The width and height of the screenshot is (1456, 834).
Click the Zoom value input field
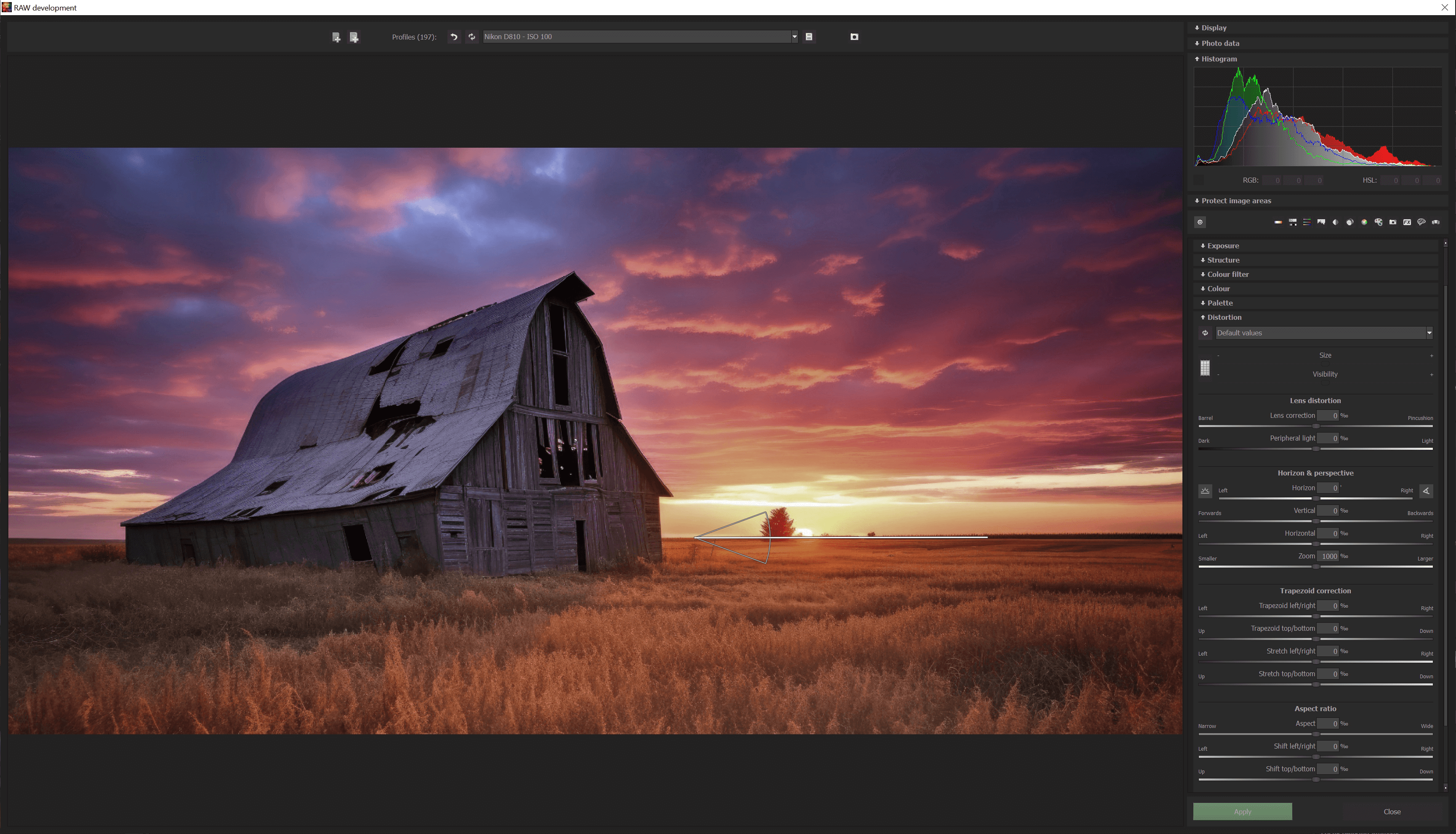coord(1328,556)
